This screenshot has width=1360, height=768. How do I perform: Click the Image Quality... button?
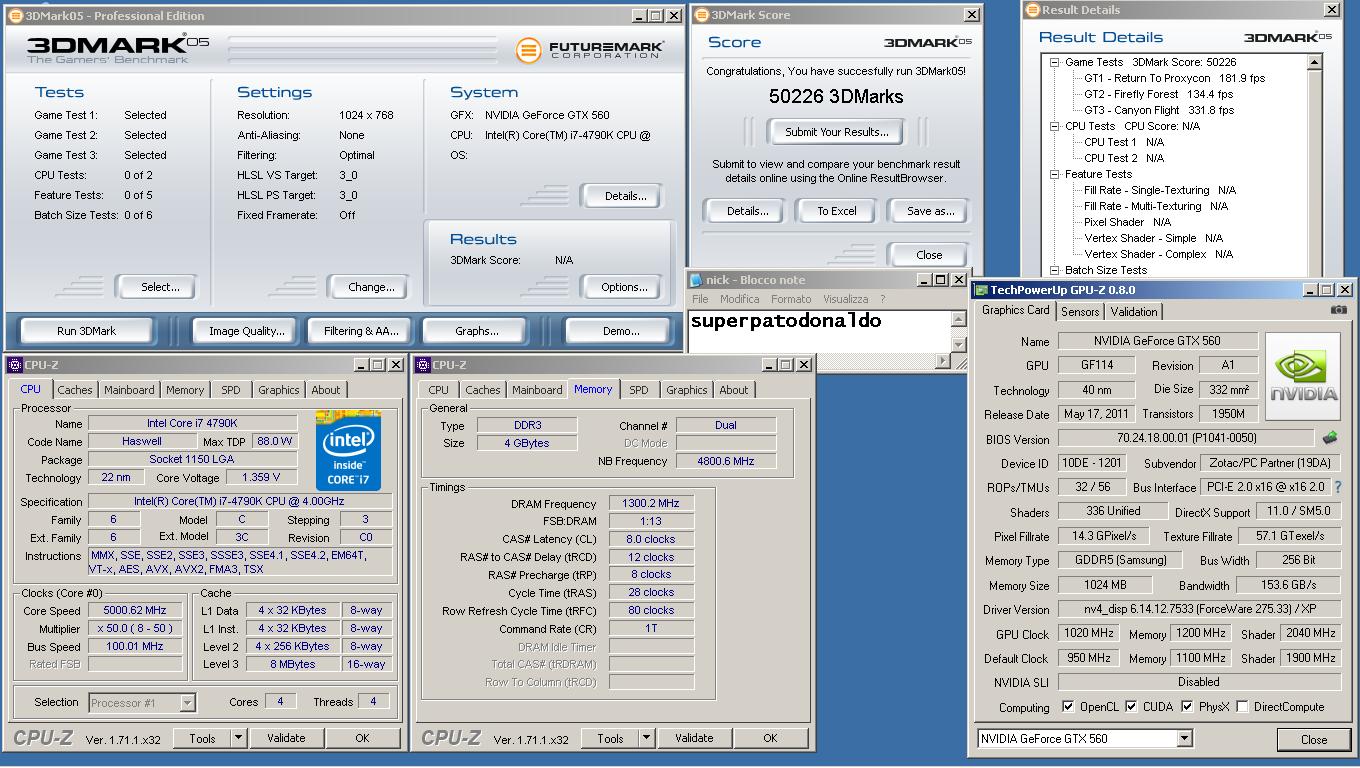point(247,331)
